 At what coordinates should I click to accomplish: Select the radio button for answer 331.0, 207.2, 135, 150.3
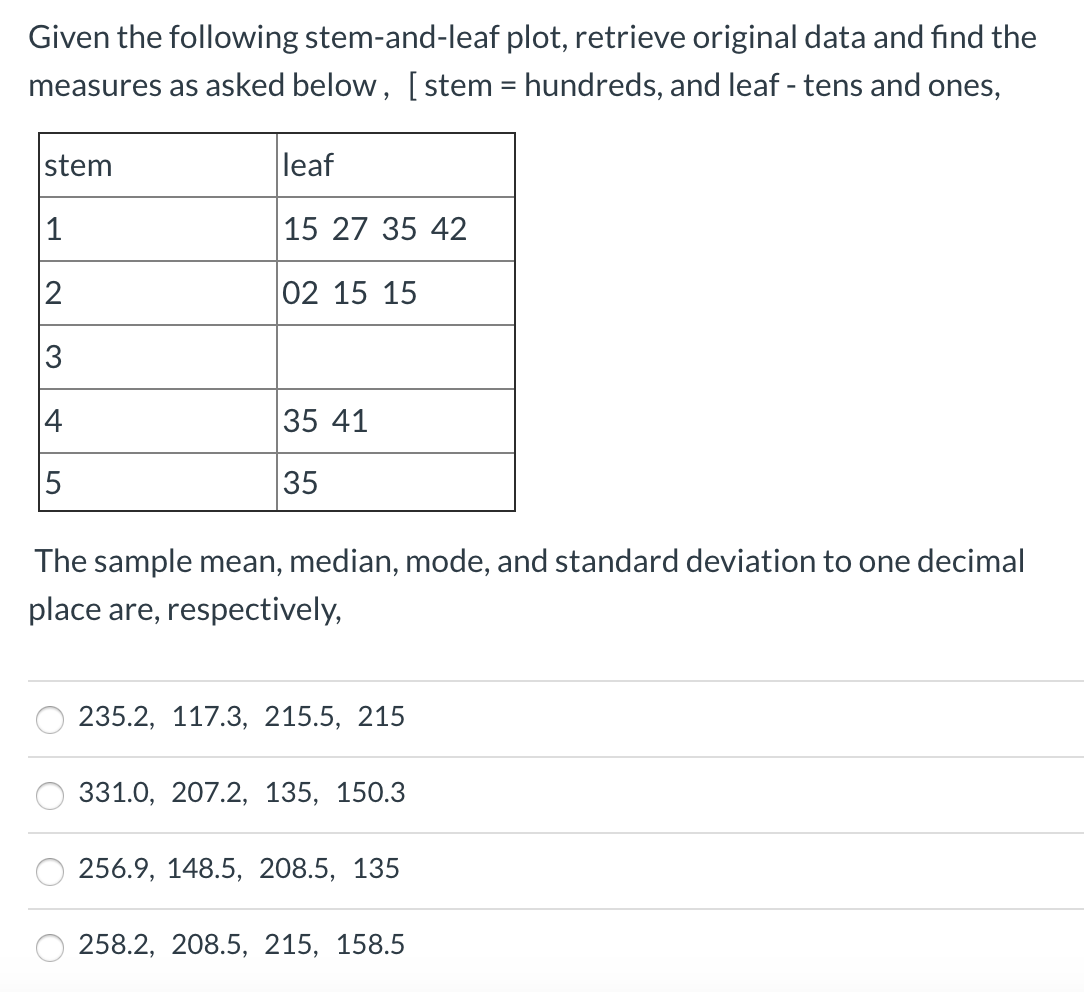point(49,794)
